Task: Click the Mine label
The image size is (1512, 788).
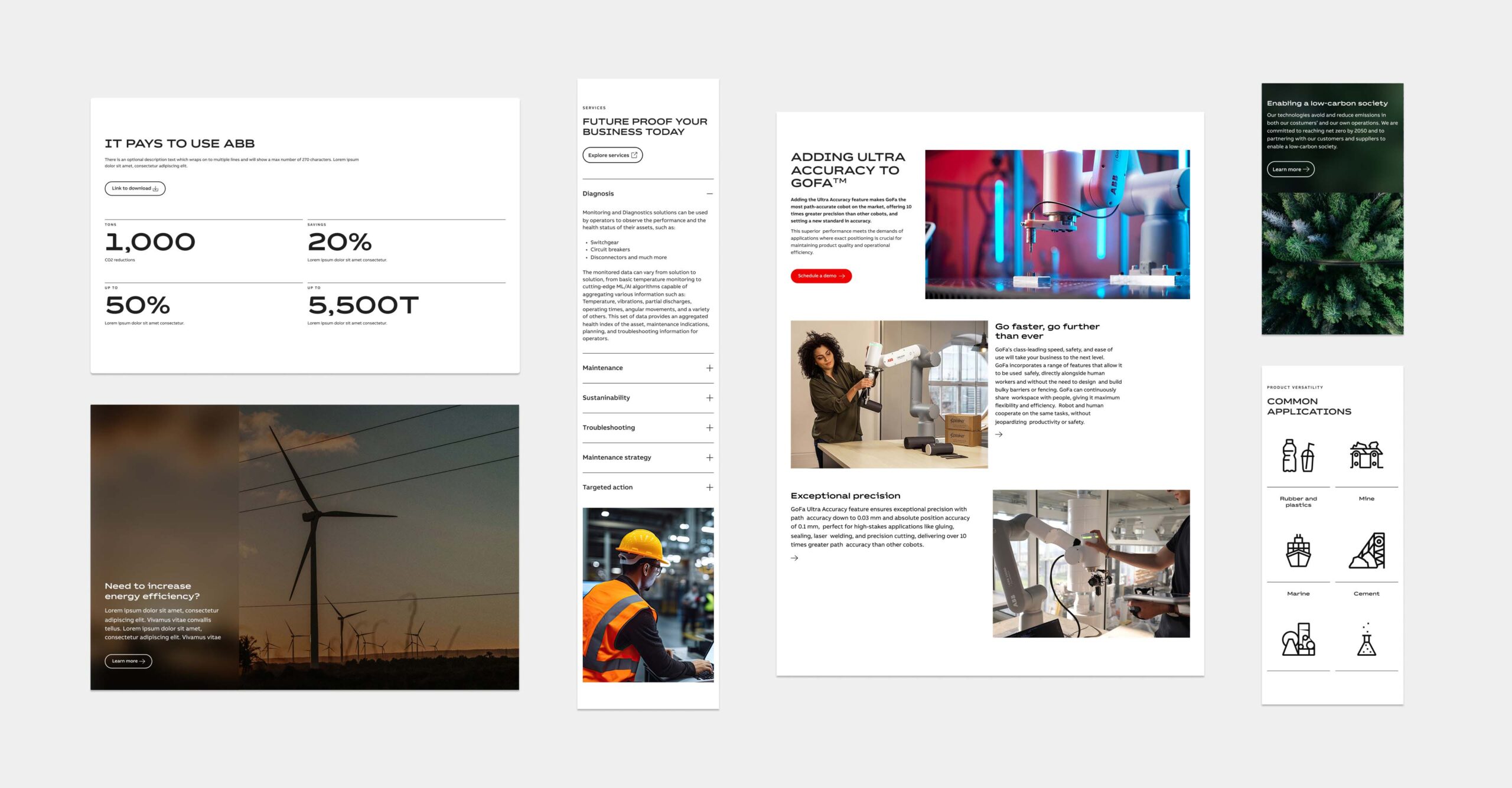Action: point(1367,499)
